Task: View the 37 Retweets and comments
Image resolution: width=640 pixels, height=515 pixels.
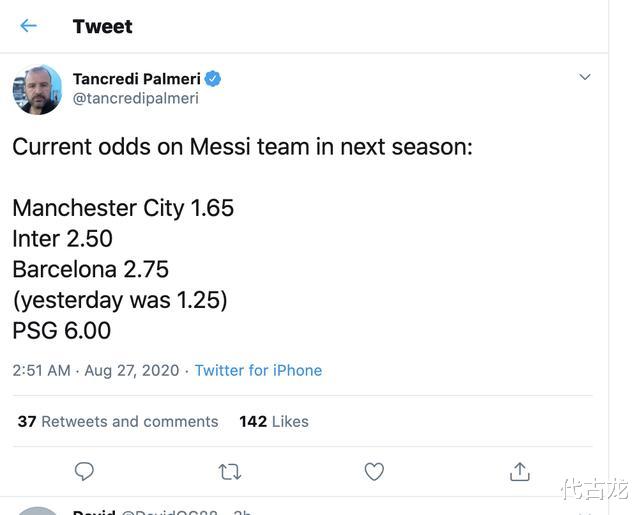Action: 118,421
